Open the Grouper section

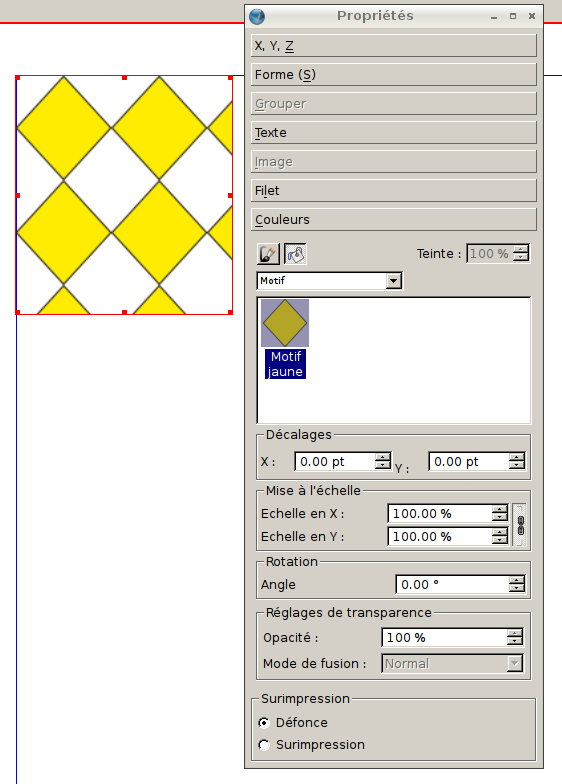pyautogui.click(x=394, y=104)
